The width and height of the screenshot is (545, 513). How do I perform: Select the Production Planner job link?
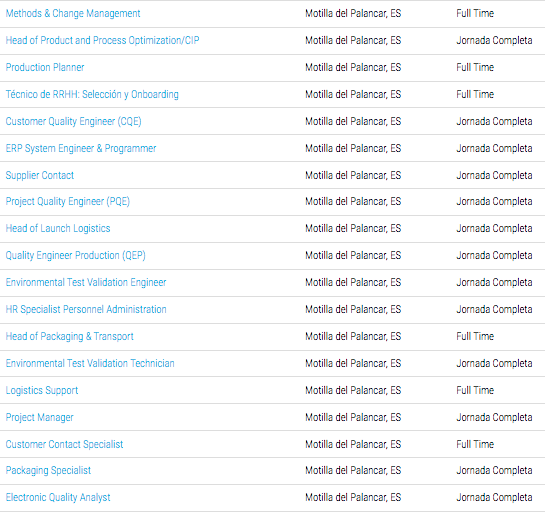click(45, 67)
